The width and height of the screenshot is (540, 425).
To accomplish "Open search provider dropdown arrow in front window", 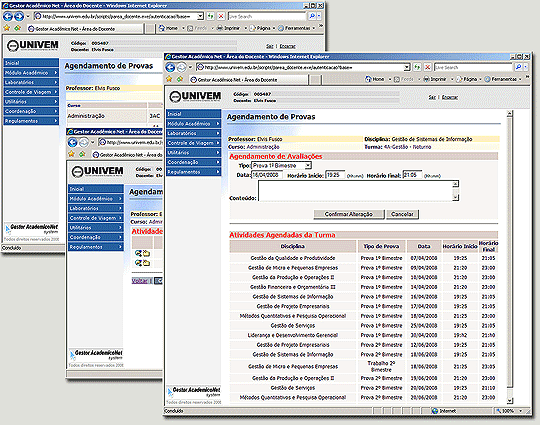I will click(x=526, y=67).
